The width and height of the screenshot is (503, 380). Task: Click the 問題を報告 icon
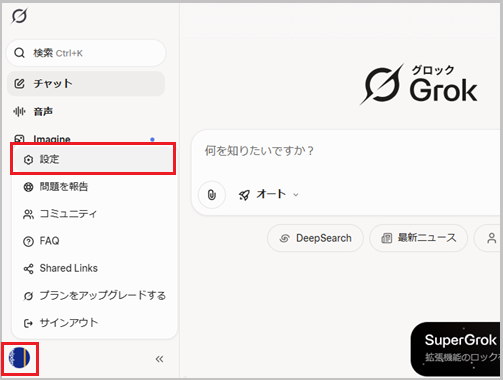pyautogui.click(x=28, y=187)
